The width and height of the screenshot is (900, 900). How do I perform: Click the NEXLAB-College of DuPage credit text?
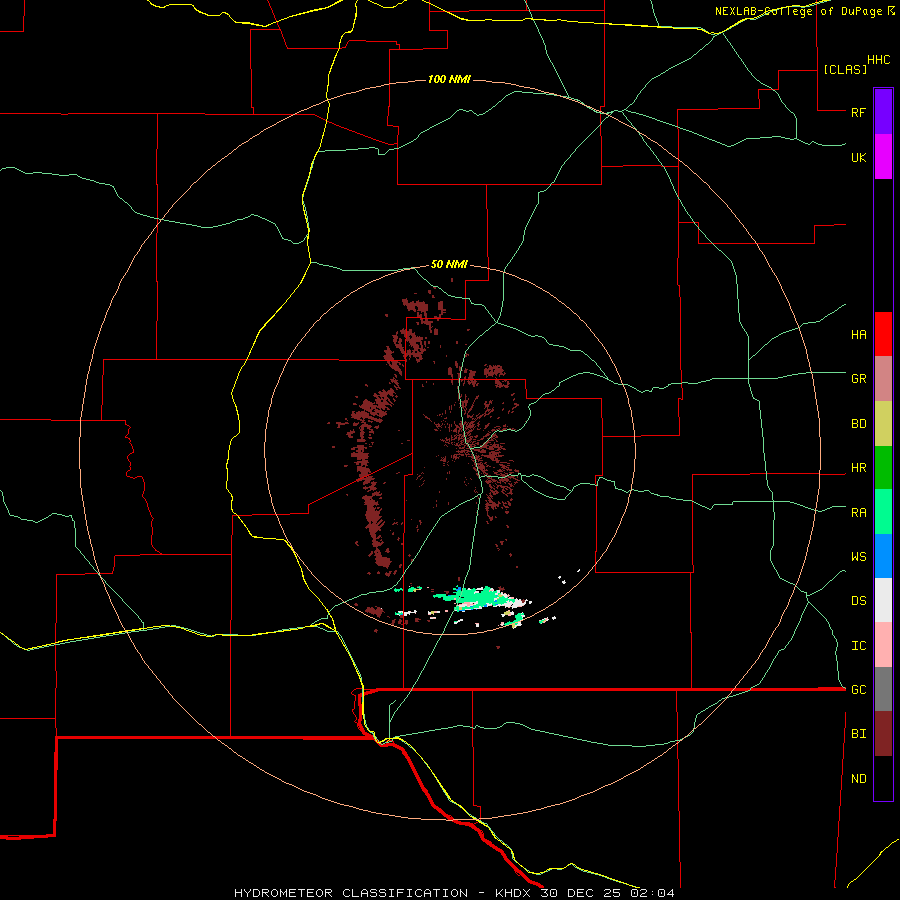click(798, 11)
